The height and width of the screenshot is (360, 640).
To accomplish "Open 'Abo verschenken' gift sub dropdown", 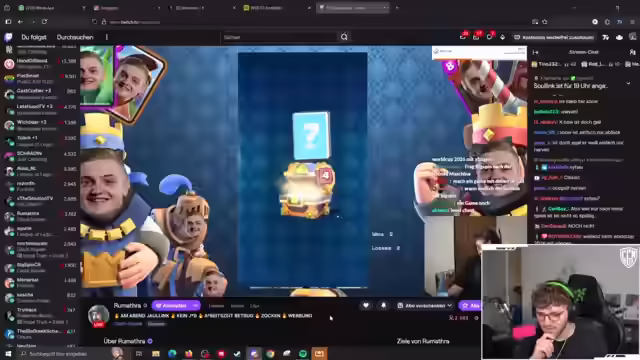I will click(424, 305).
